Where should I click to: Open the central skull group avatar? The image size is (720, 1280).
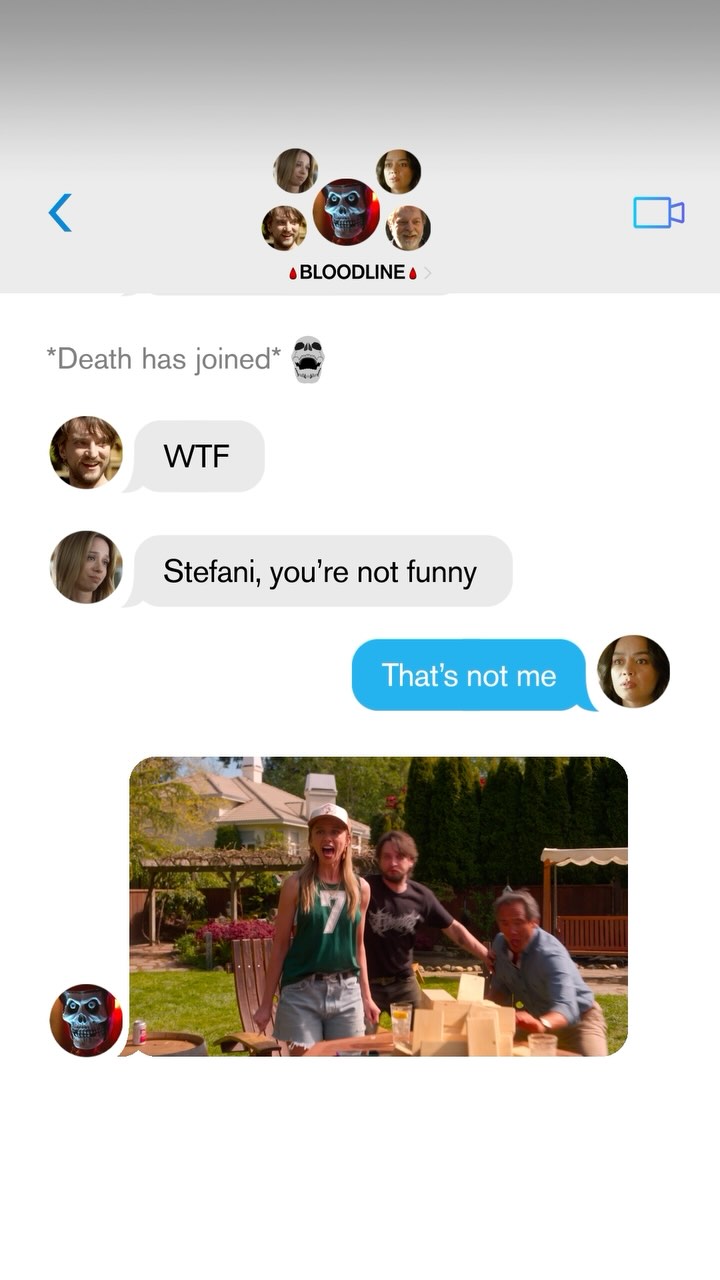click(346, 212)
